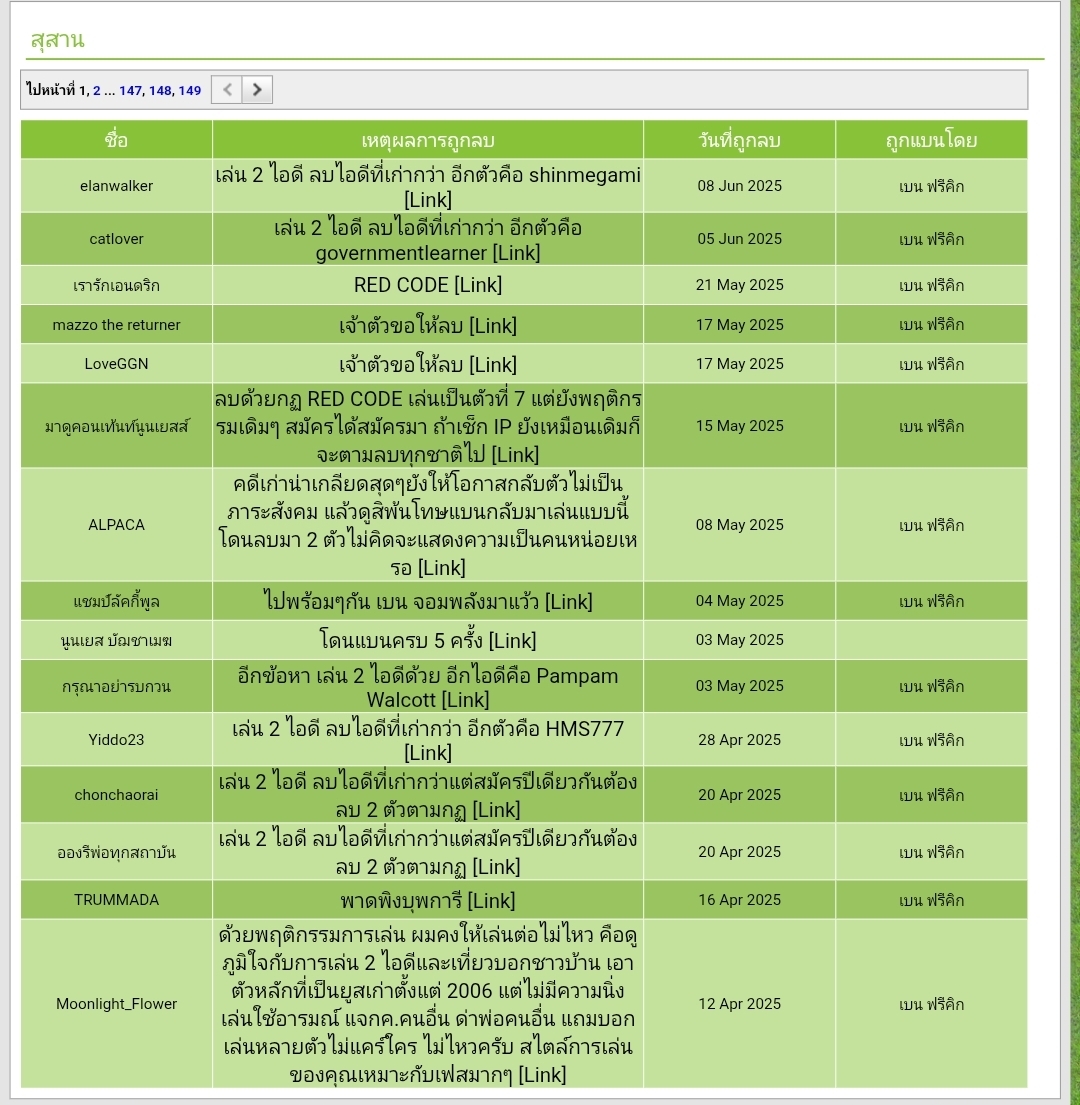Click the date 12 Apr 2025
Viewport: 1080px width, 1105px height.
[x=740, y=1004]
